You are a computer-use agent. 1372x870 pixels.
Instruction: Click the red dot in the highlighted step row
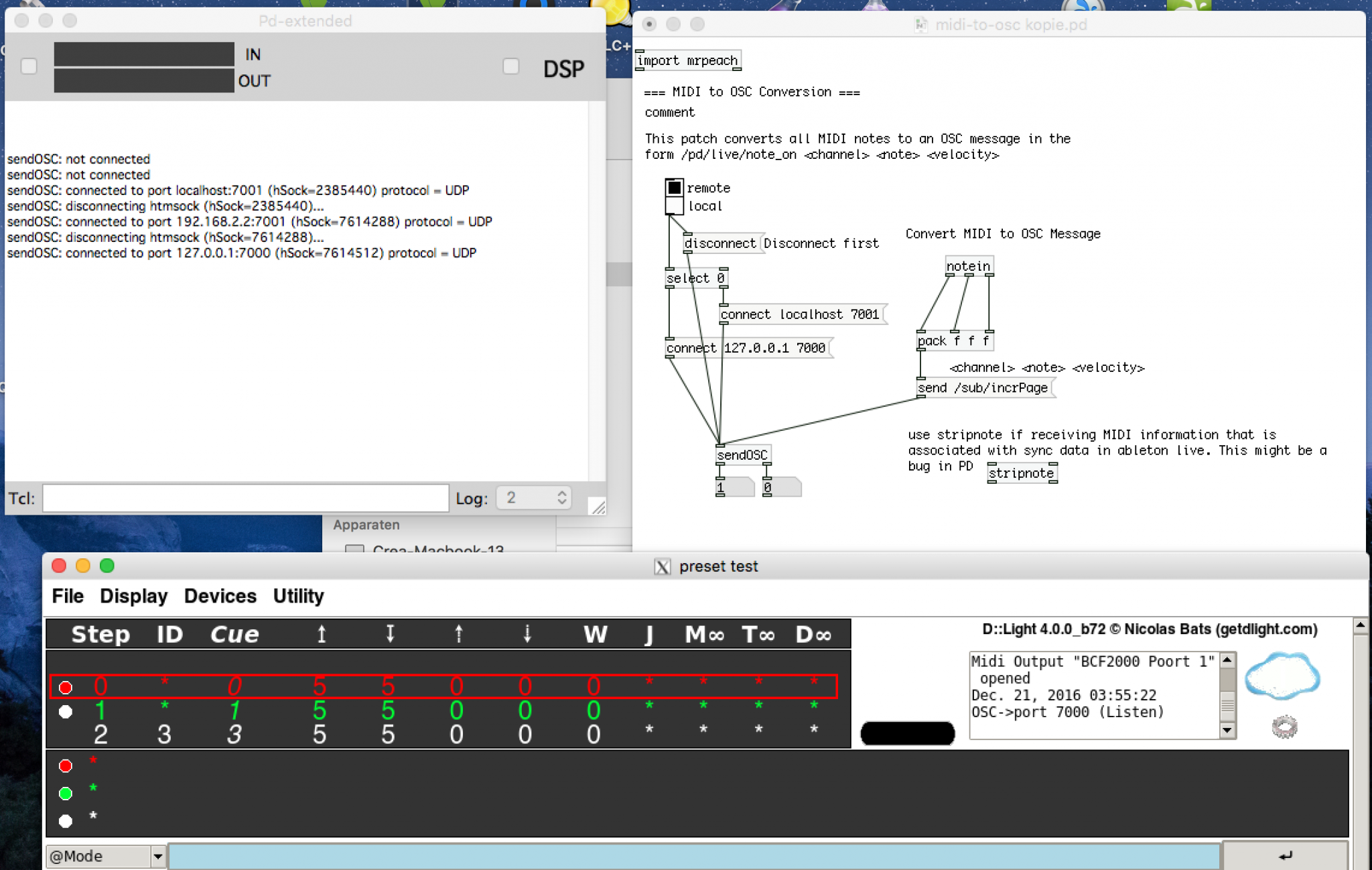coord(66,687)
